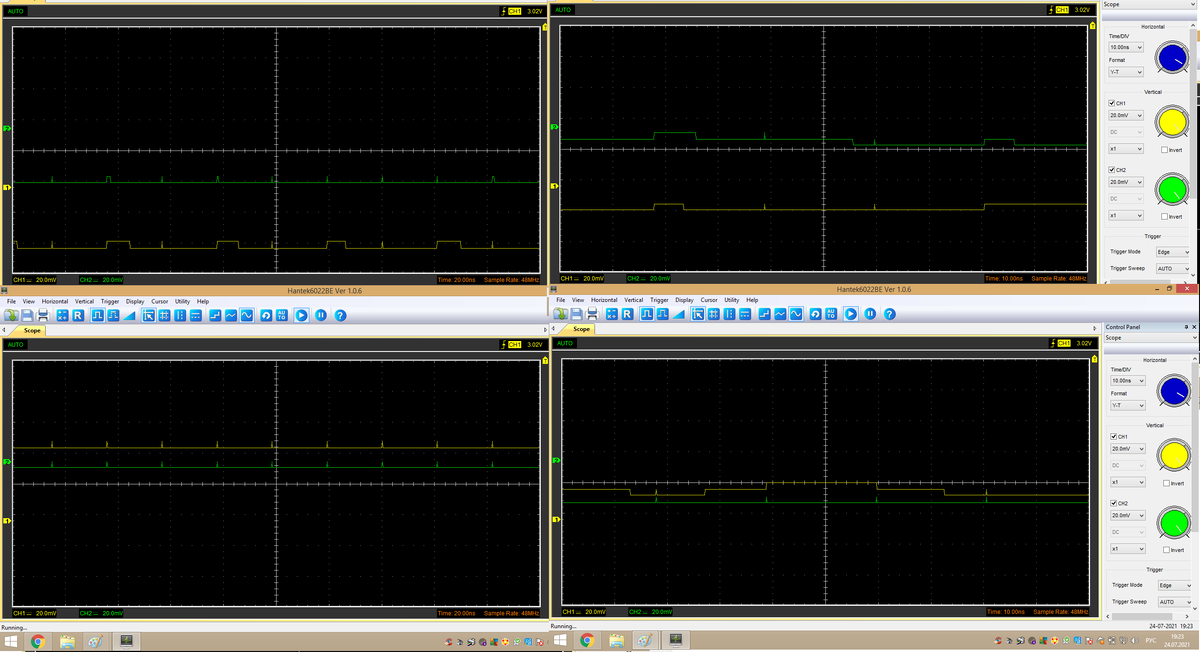1200x652 pixels.
Task: Click the AUTO set icon in right toolbar
Action: [x=831, y=314]
